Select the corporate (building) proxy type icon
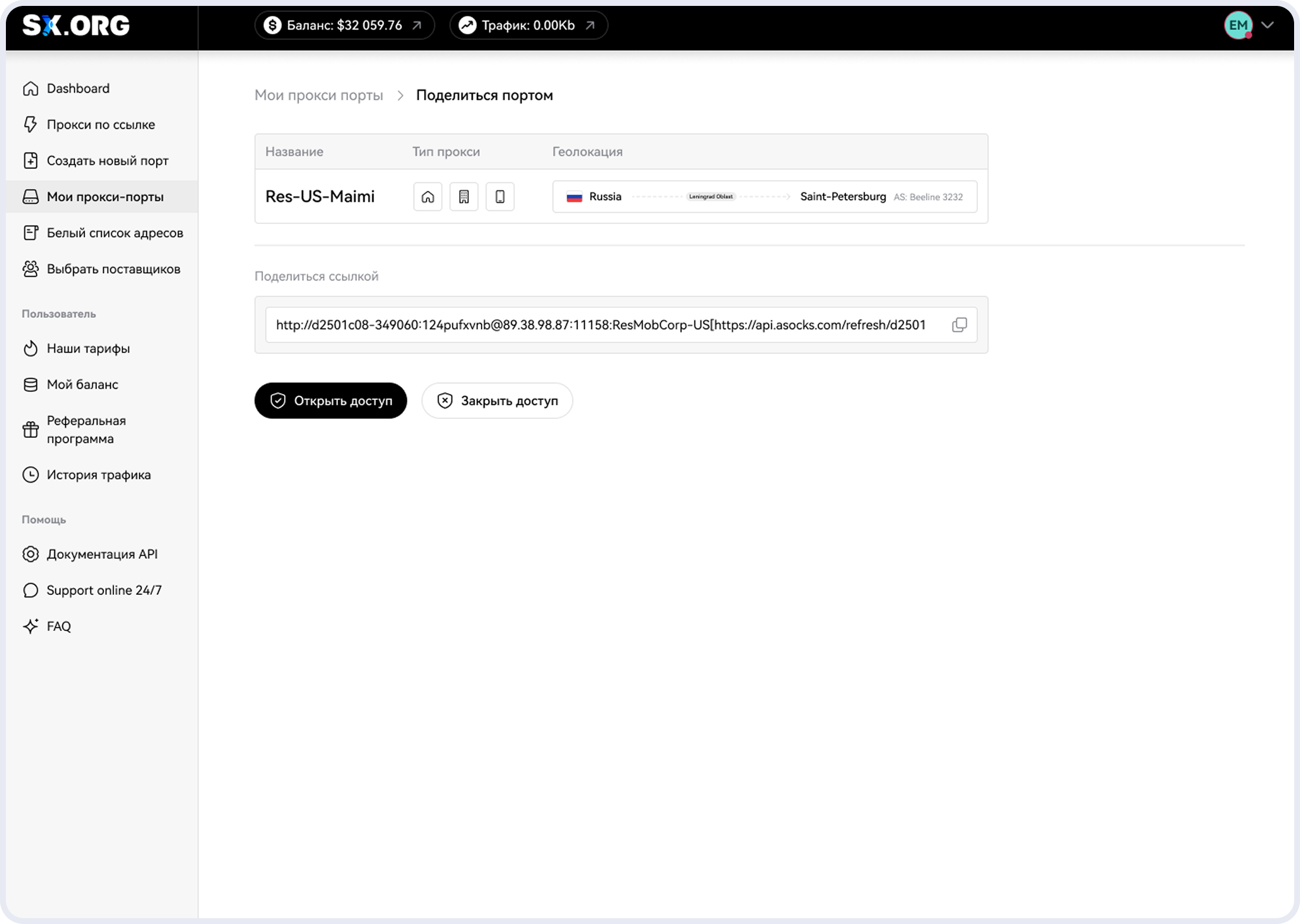1300x924 pixels. (464, 197)
